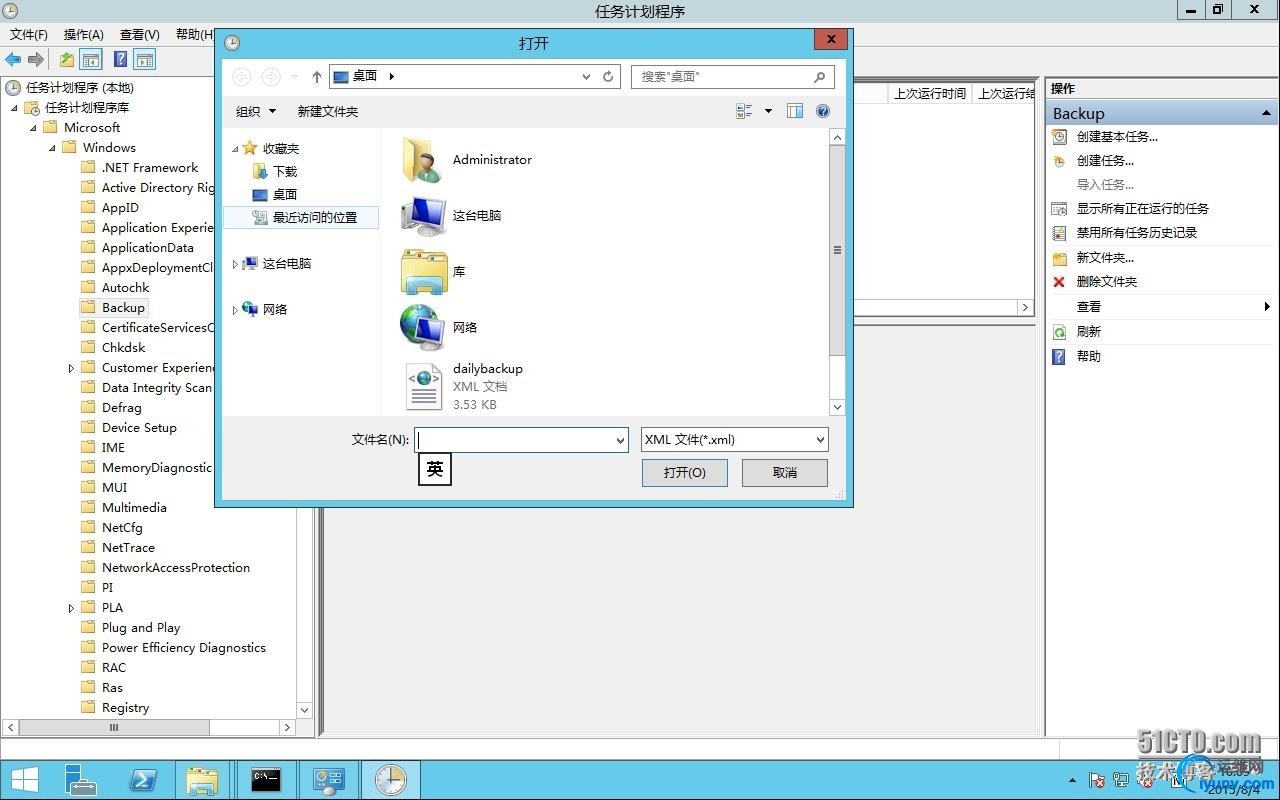
Task: Select 下载 in the favorites list
Action: (285, 172)
